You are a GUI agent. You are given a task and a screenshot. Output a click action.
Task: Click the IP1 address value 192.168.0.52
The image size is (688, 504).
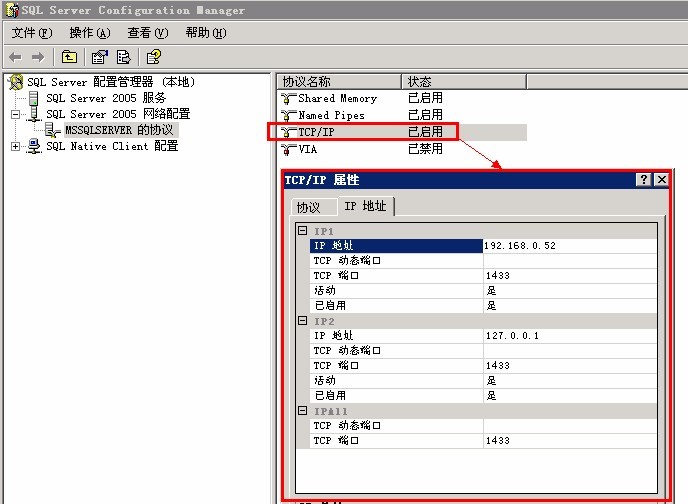[520, 245]
